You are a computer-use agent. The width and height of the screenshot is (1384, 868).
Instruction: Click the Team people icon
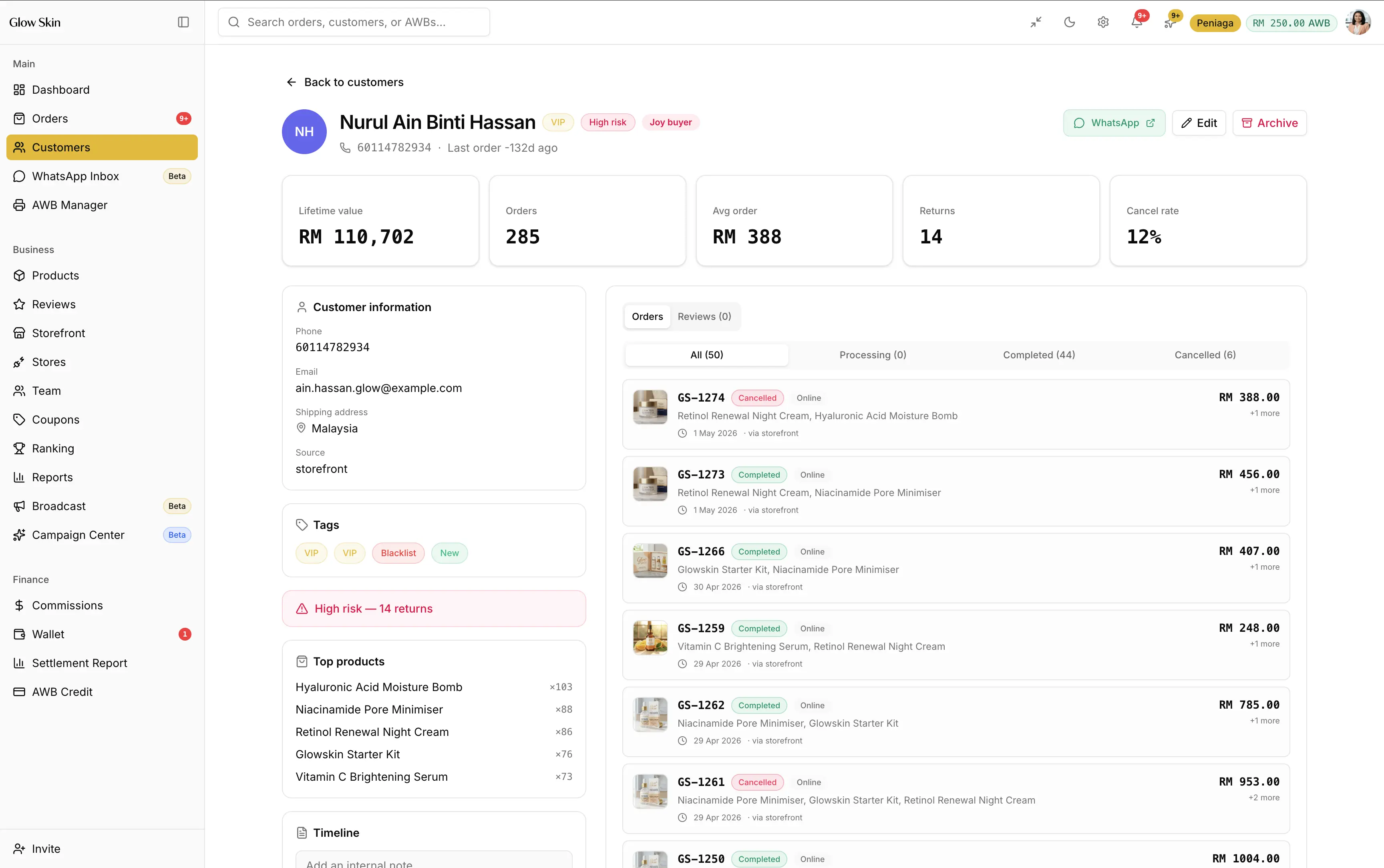tap(20, 391)
